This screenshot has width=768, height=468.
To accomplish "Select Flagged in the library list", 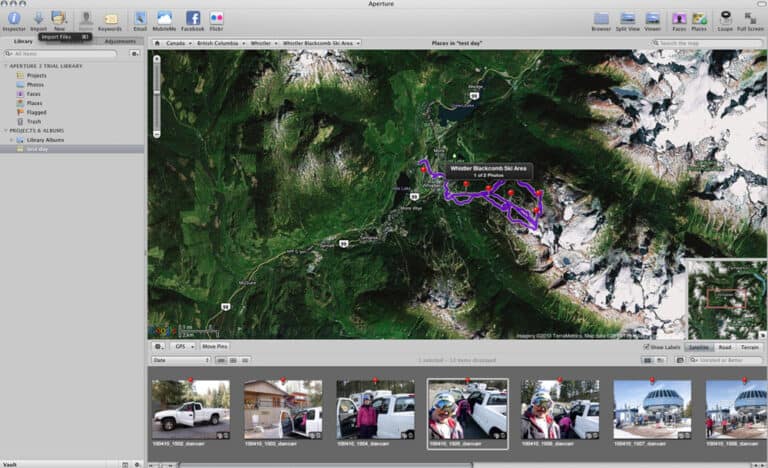I will click(36, 113).
